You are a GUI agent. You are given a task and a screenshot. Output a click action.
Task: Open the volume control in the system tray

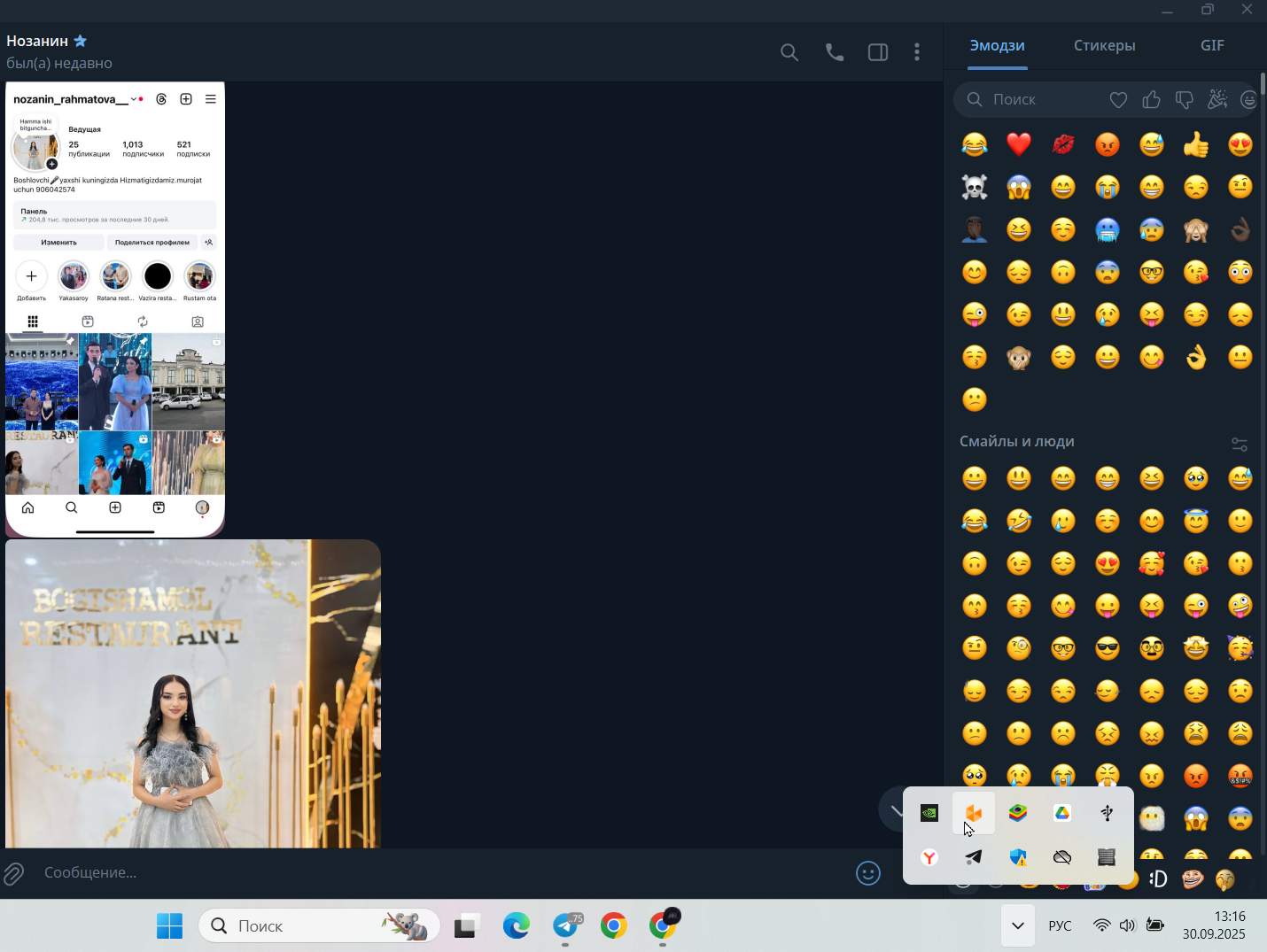(x=1127, y=925)
